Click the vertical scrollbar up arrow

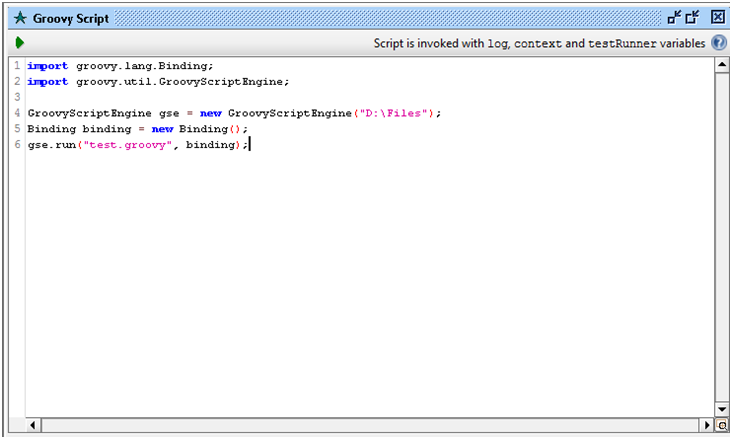coord(722,65)
